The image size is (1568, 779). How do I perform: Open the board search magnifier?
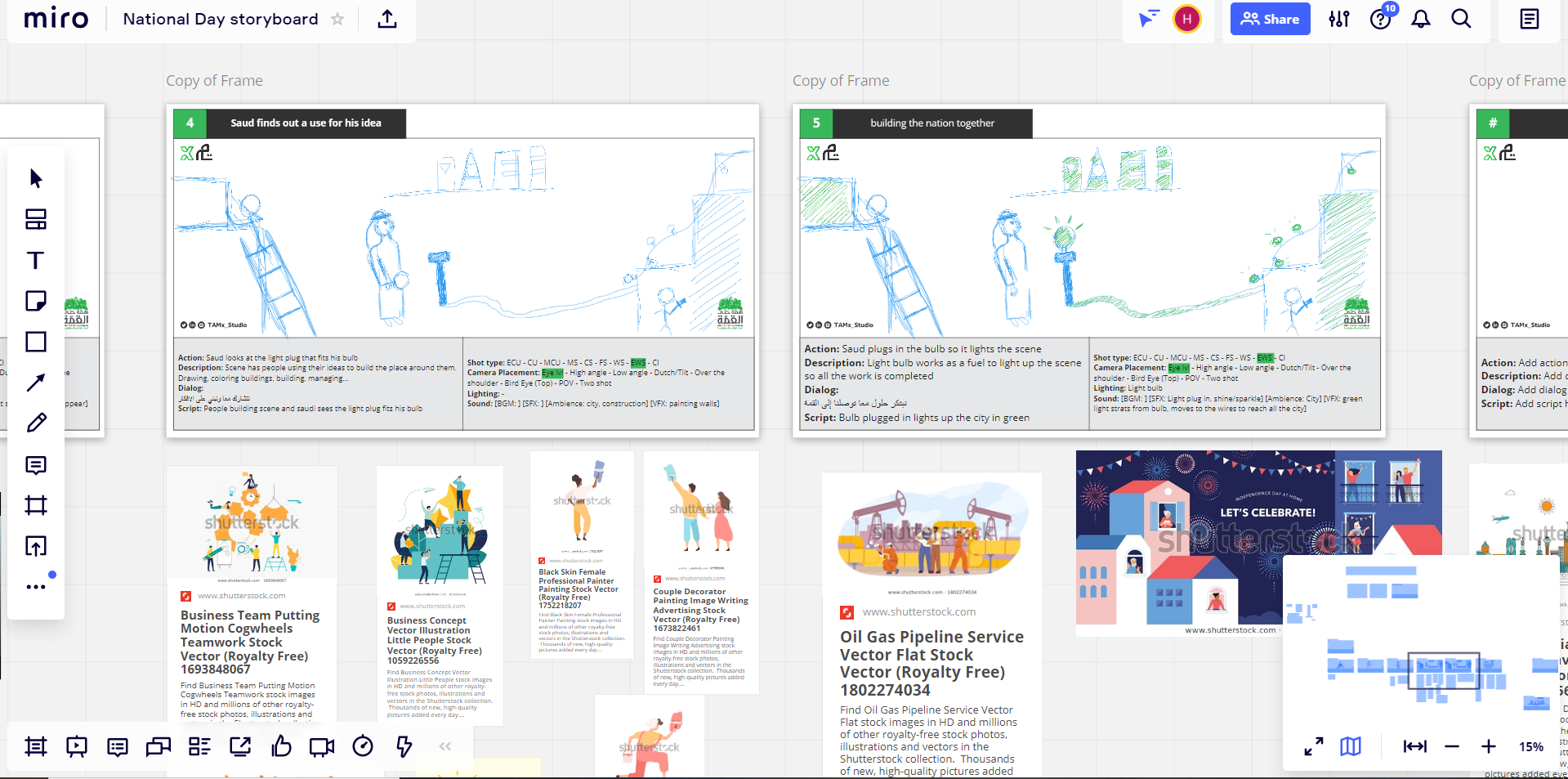tap(1461, 19)
